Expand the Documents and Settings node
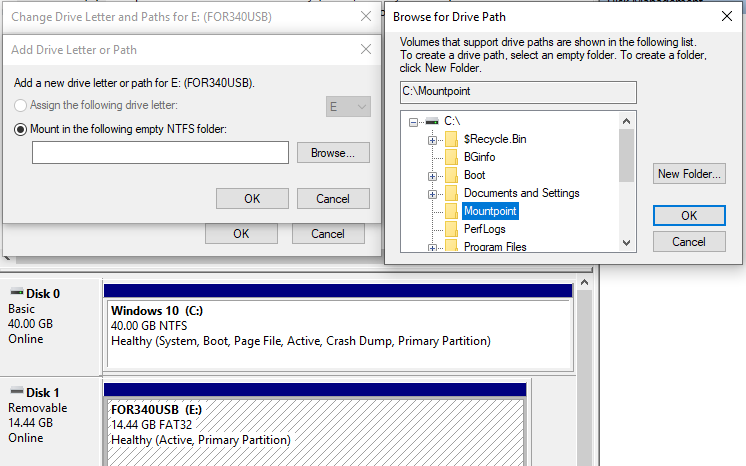 tap(432, 193)
